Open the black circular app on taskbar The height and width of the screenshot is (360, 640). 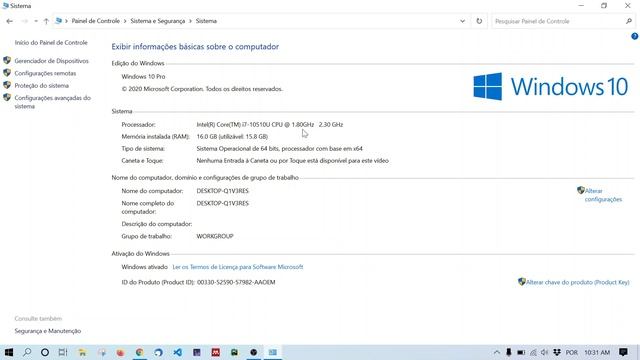click(253, 352)
